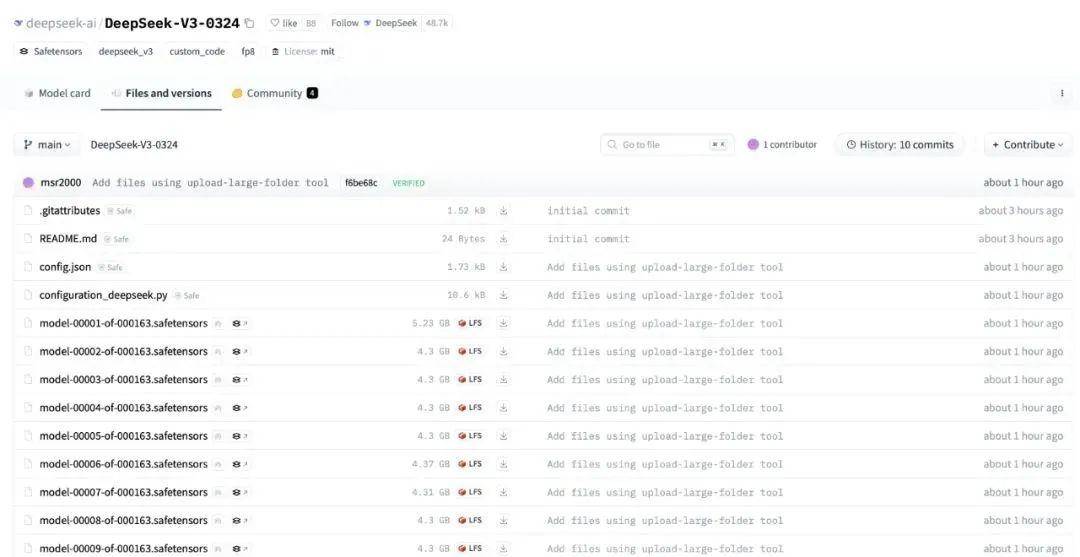Screen dimensions: 1080x557
Task: Open commit message on config.json row
Action: (665, 267)
